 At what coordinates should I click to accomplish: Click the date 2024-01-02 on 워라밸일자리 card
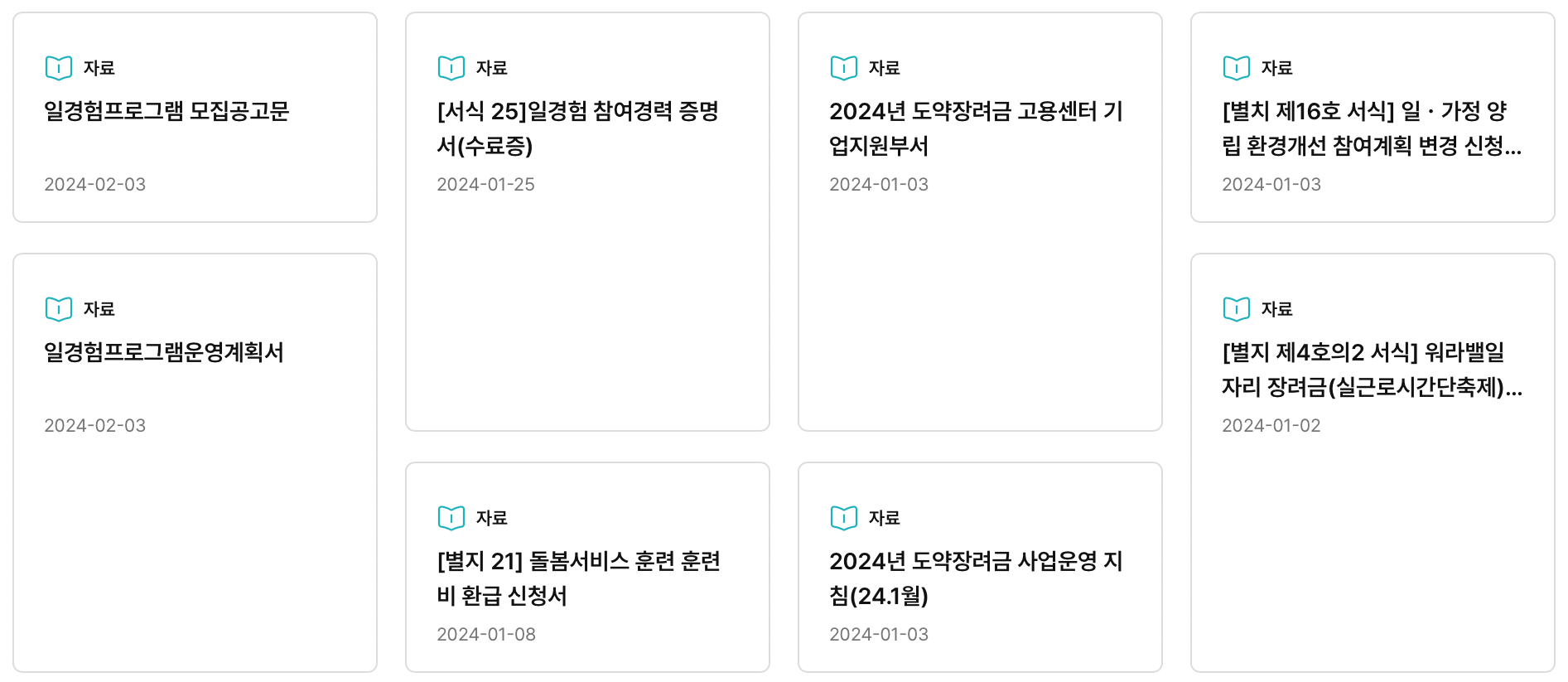tap(1271, 425)
